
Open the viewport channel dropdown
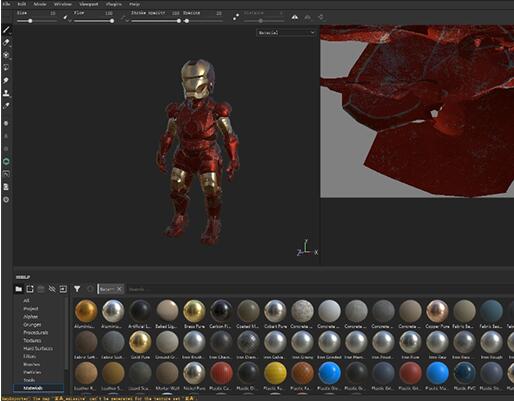(286, 33)
